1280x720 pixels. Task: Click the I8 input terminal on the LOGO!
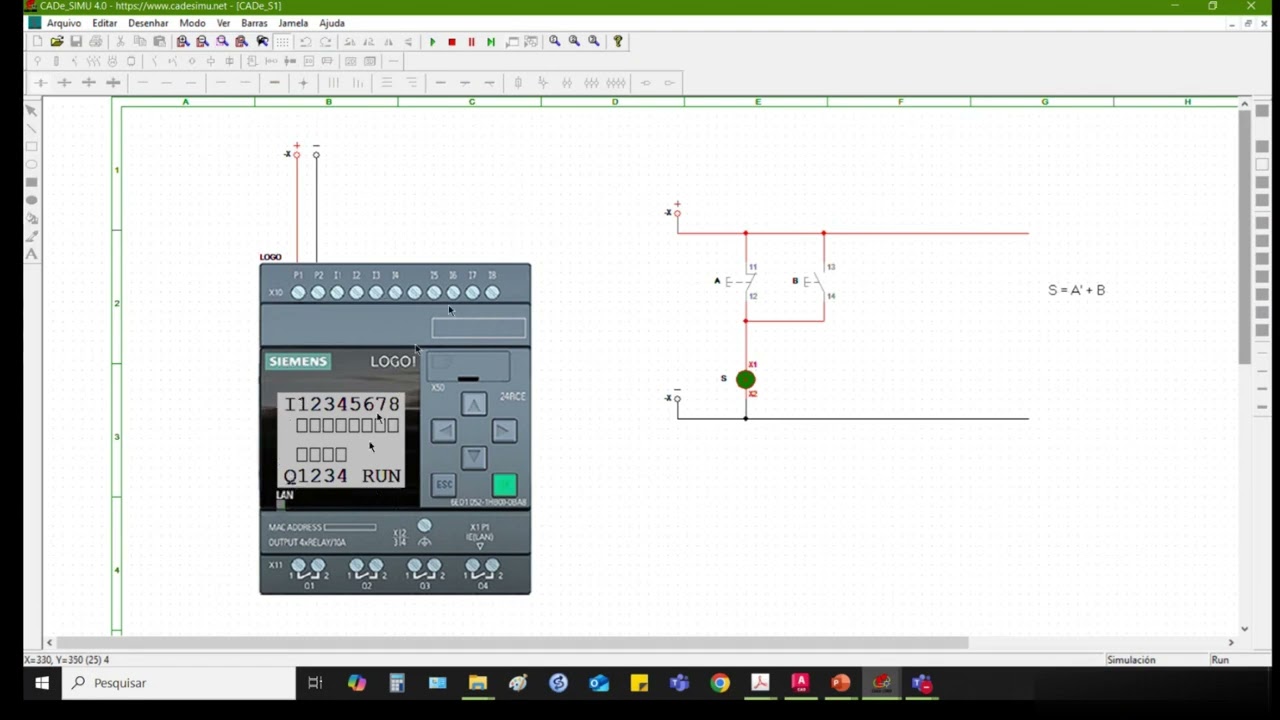pos(492,293)
